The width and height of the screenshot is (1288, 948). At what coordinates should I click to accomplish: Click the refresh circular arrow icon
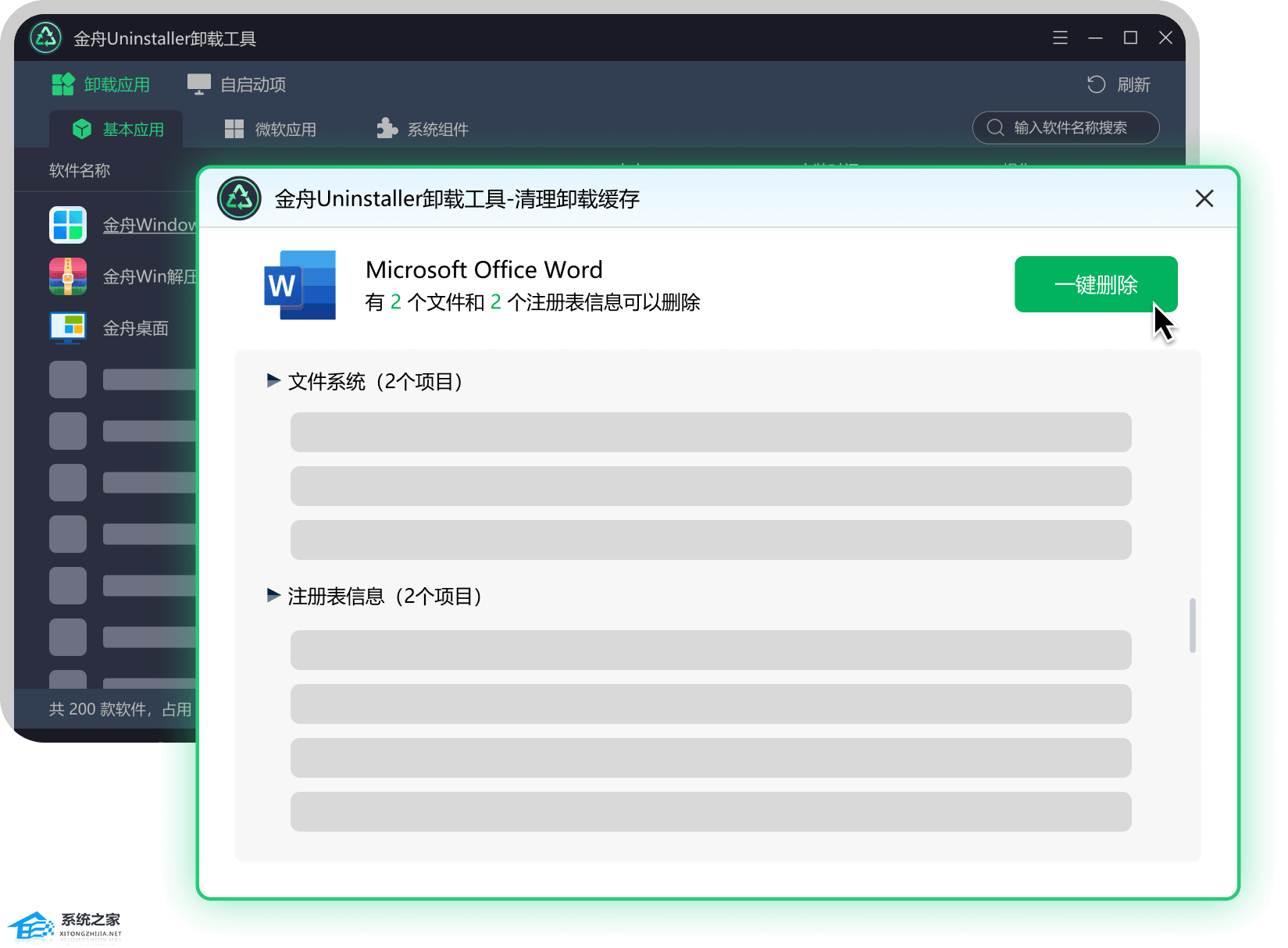pyautogui.click(x=1096, y=84)
